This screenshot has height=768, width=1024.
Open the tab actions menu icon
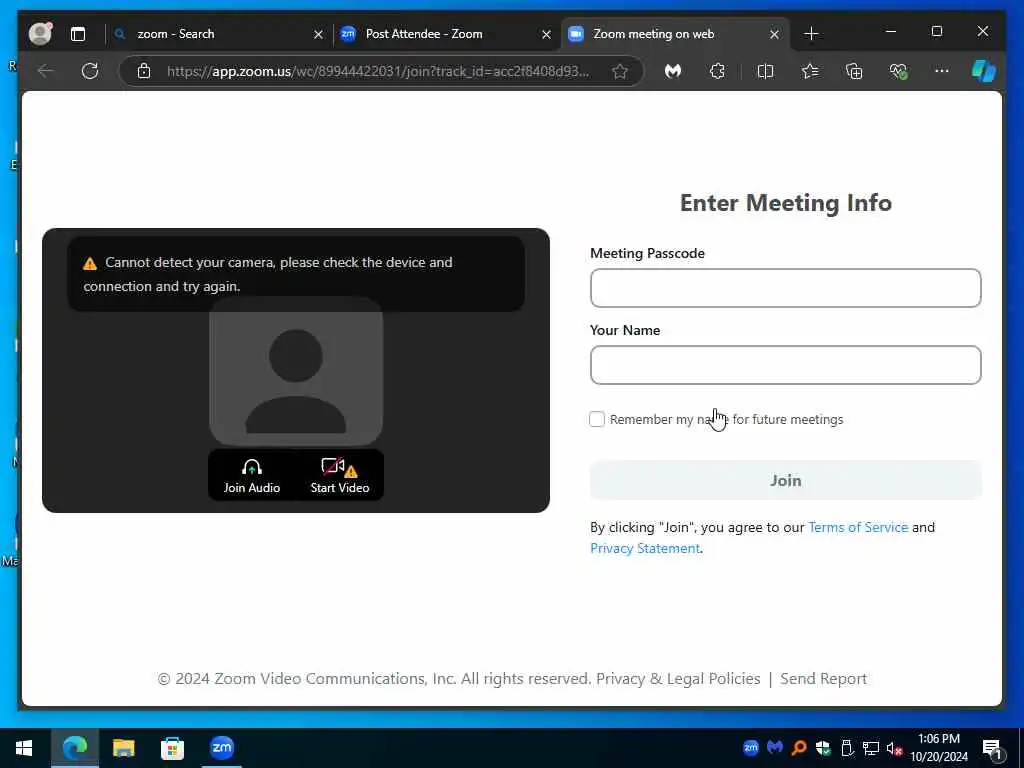tap(78, 34)
